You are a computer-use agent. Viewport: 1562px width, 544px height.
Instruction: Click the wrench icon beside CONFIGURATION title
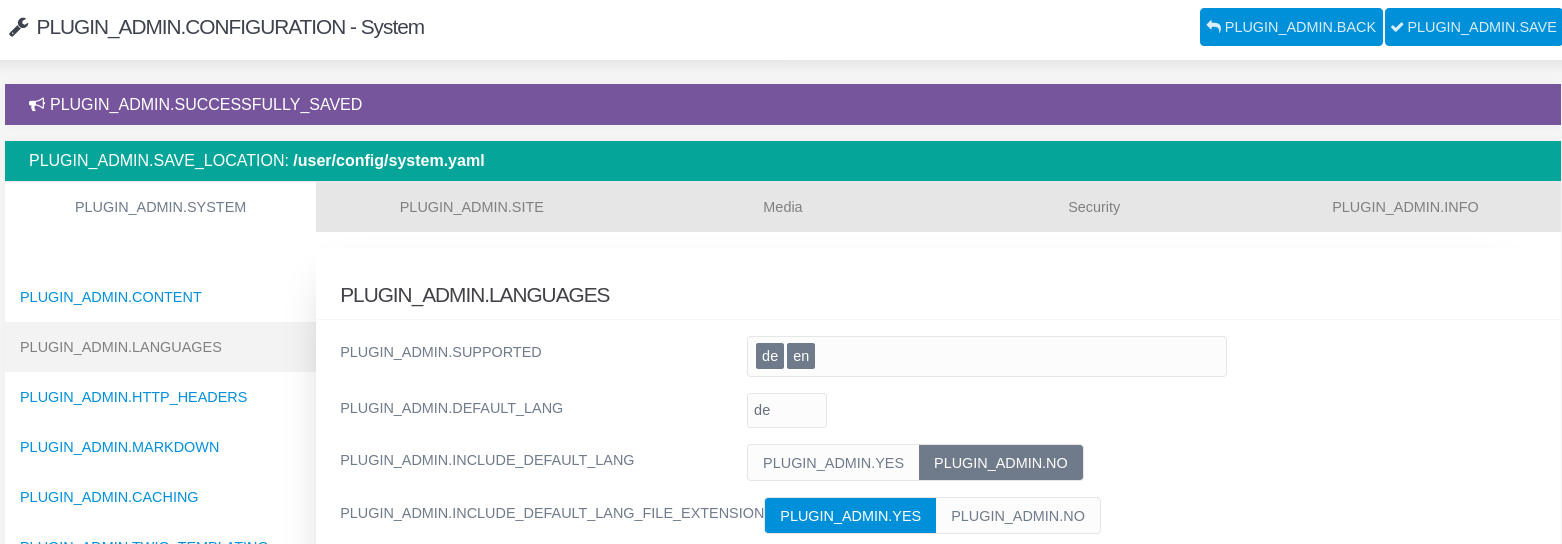(x=18, y=28)
